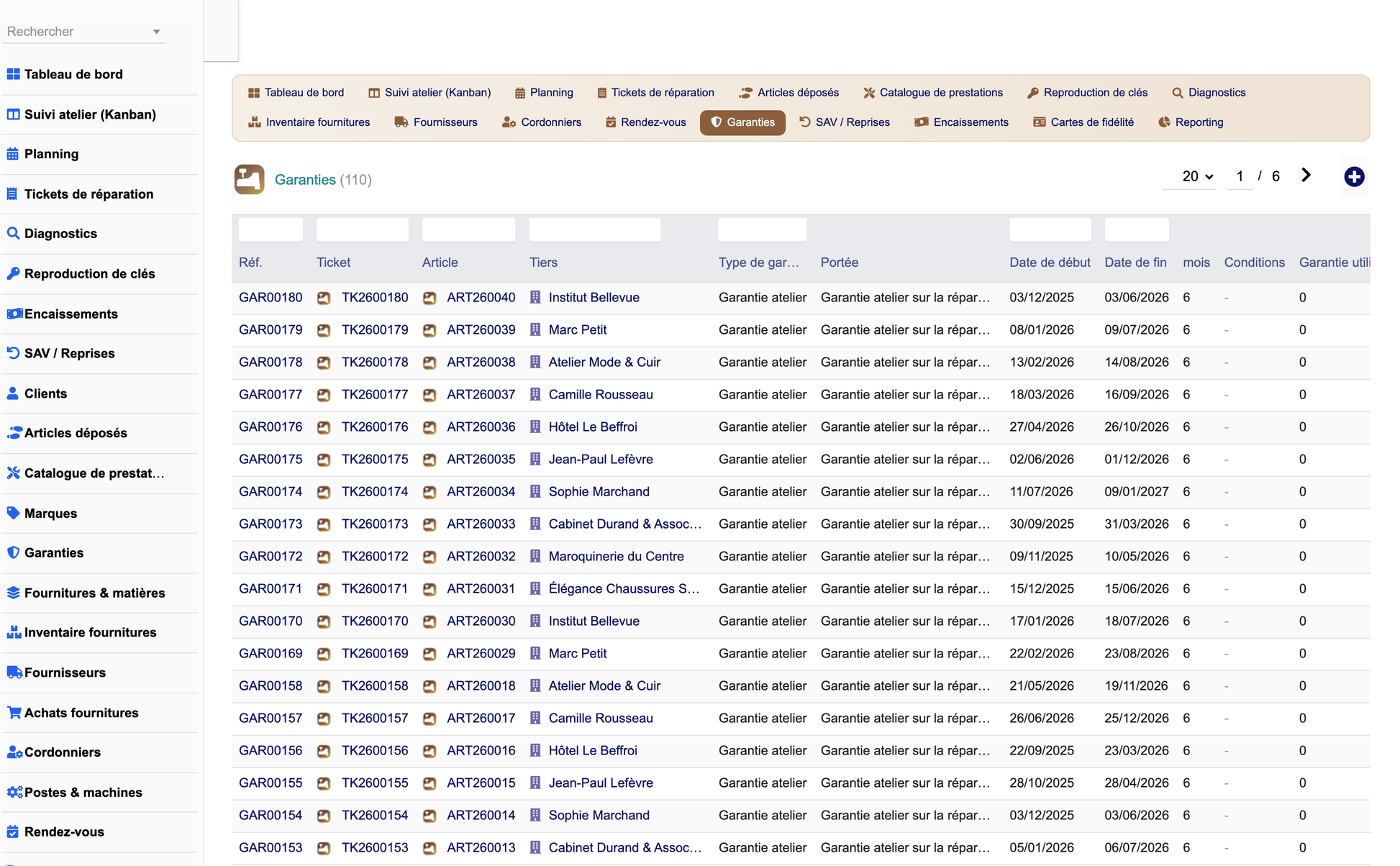Open Reproduction de clés top tab

pyautogui.click(x=1087, y=93)
